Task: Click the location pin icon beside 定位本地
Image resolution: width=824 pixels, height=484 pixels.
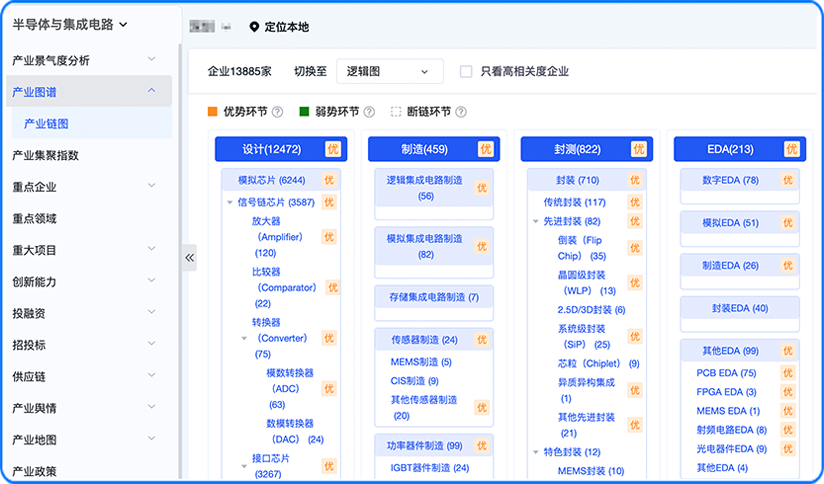Action: [x=254, y=27]
